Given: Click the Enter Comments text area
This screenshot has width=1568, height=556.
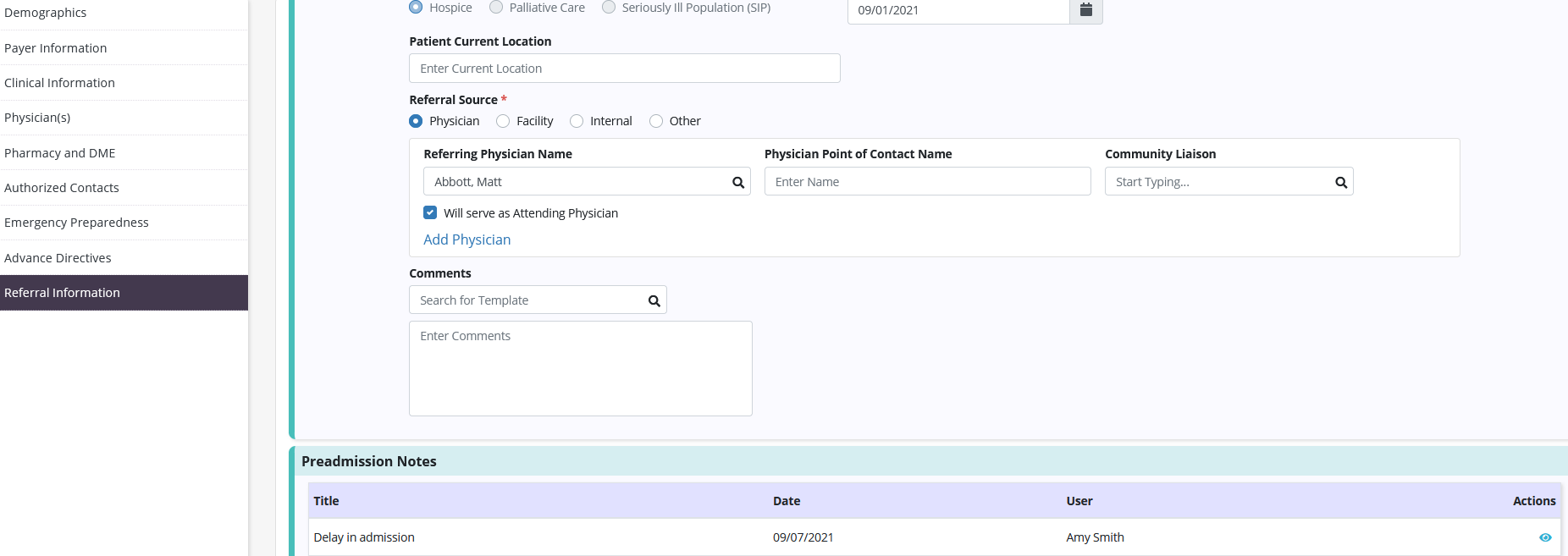Looking at the screenshot, I should 580,368.
